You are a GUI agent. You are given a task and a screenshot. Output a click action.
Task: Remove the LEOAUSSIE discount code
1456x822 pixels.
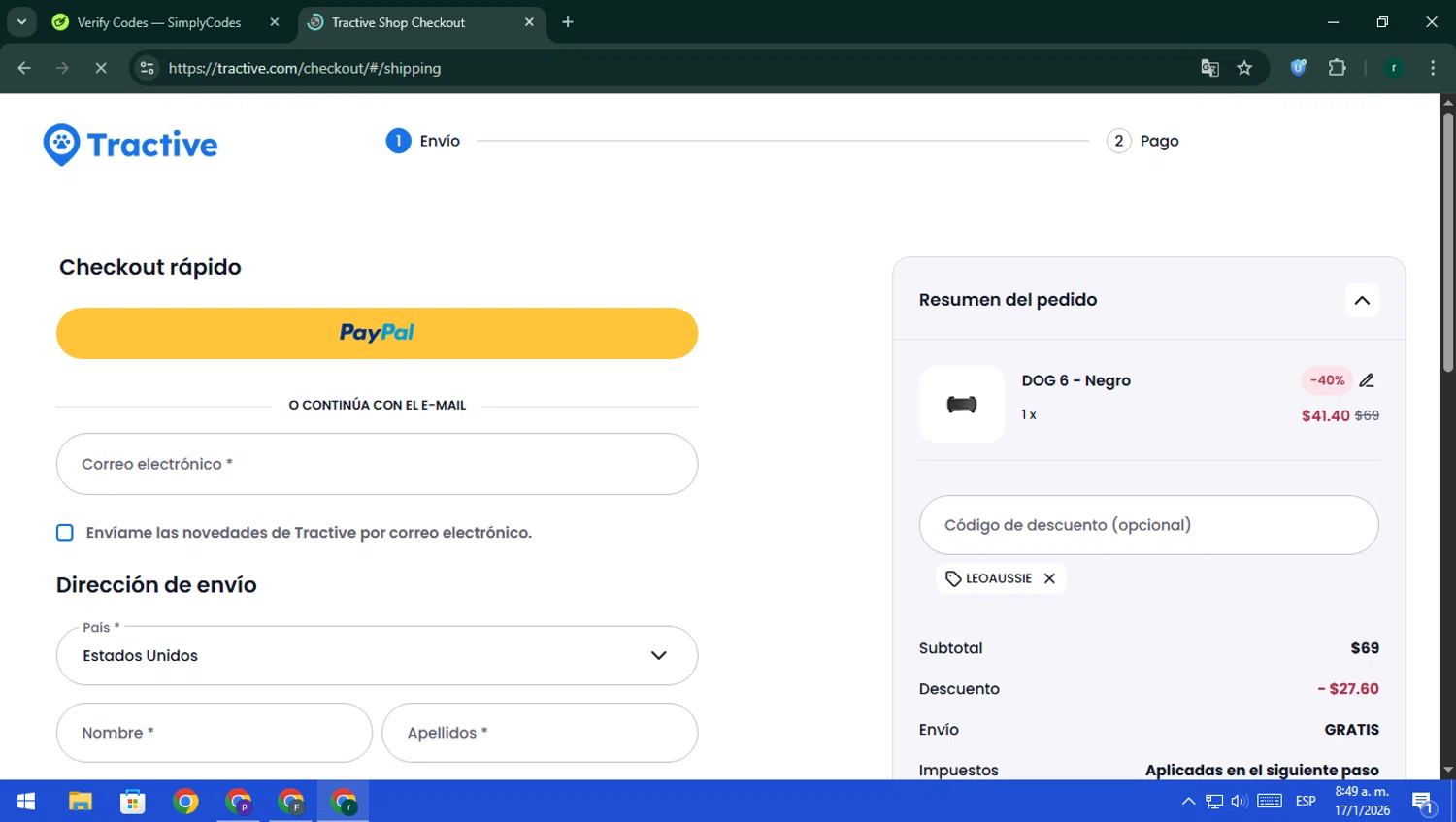(1049, 578)
